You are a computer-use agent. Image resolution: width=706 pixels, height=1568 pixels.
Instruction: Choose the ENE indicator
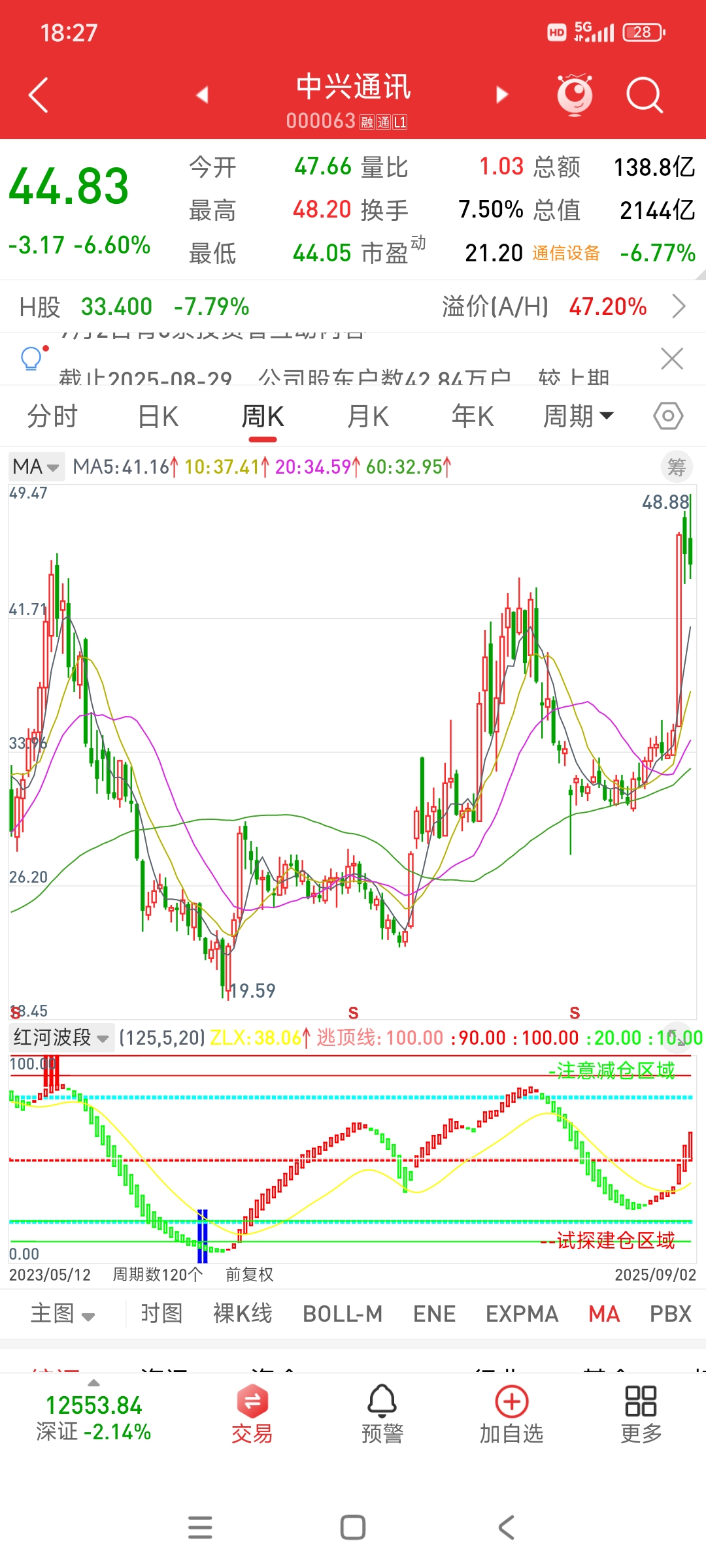point(434,1314)
